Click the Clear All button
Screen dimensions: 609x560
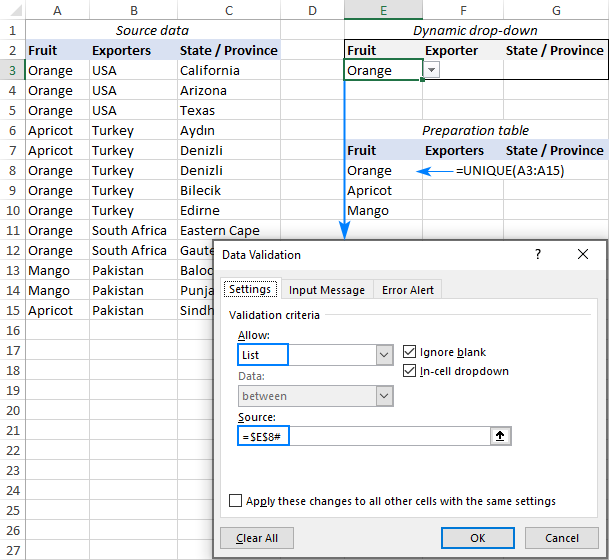[x=257, y=538]
